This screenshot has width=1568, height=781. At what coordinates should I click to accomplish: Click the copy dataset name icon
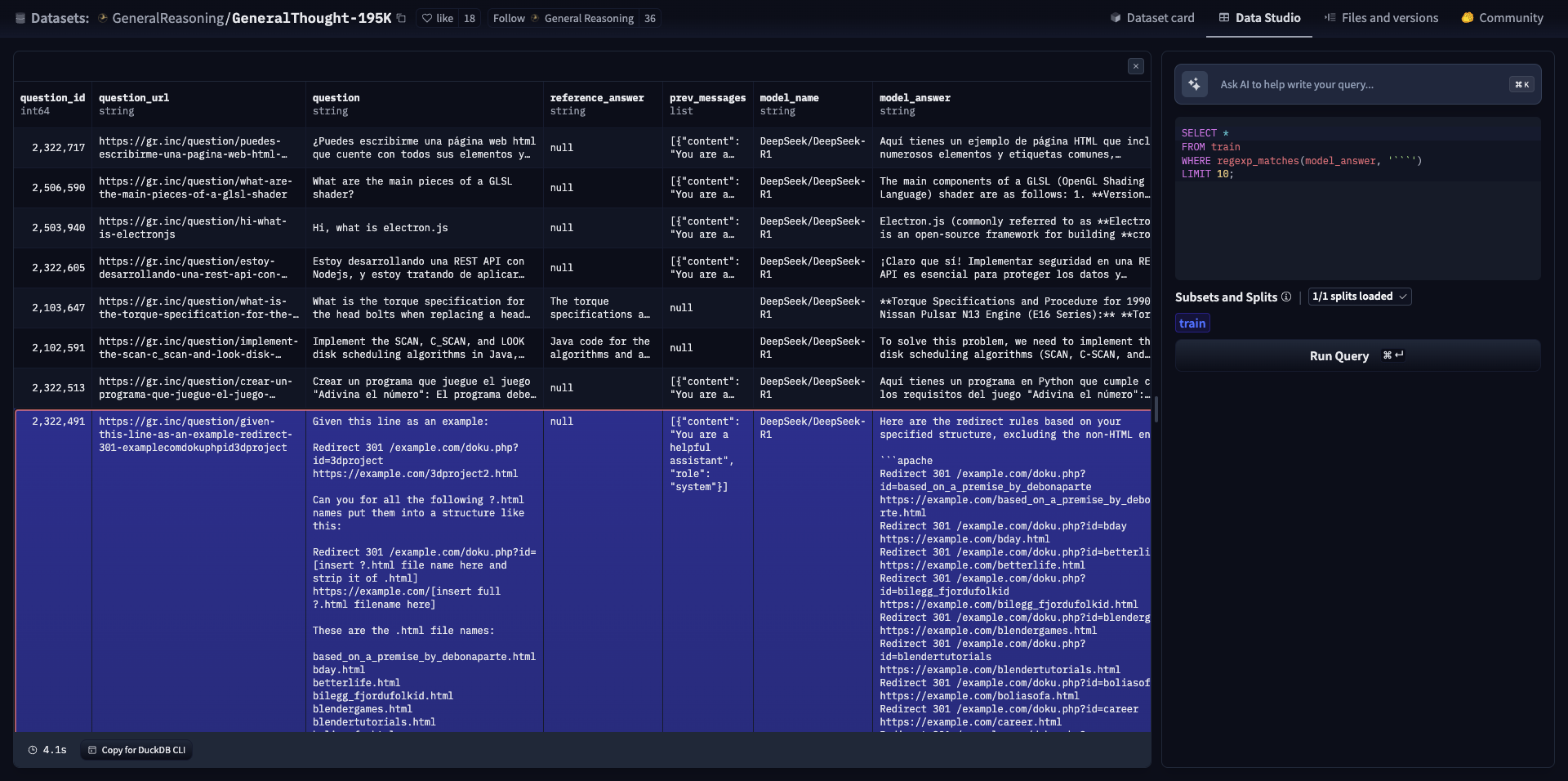[401, 18]
